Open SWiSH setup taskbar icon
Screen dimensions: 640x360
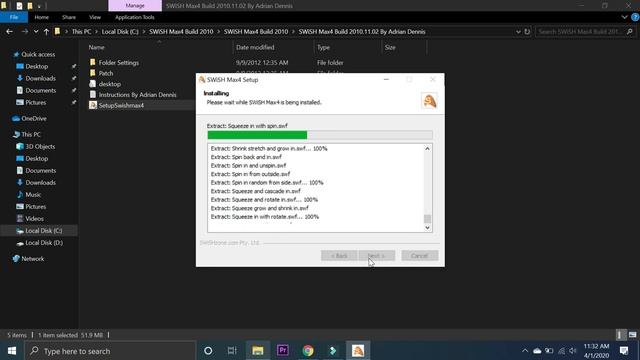click(358, 351)
